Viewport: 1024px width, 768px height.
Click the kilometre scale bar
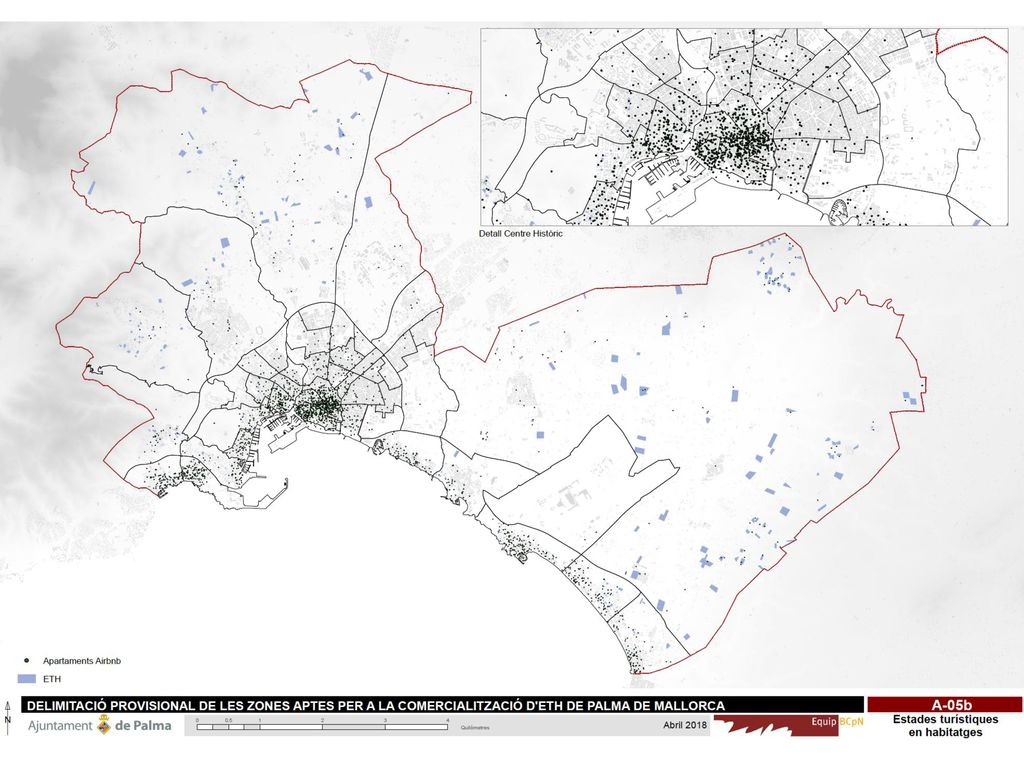click(x=322, y=726)
